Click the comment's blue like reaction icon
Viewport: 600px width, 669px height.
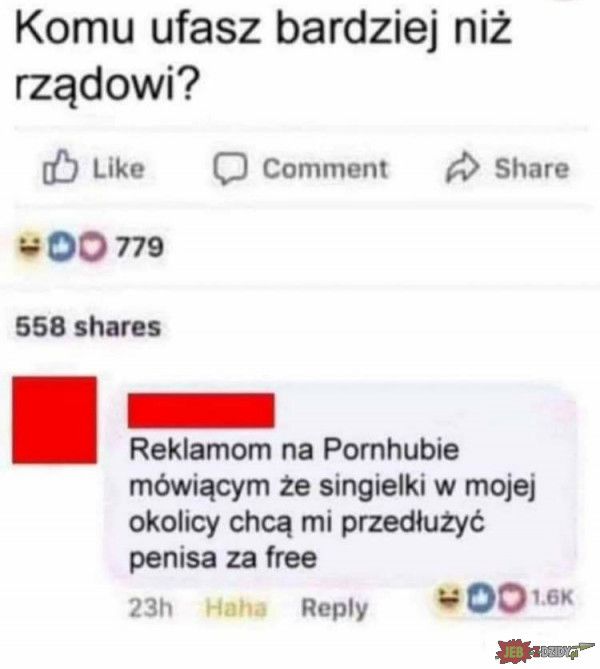480,599
